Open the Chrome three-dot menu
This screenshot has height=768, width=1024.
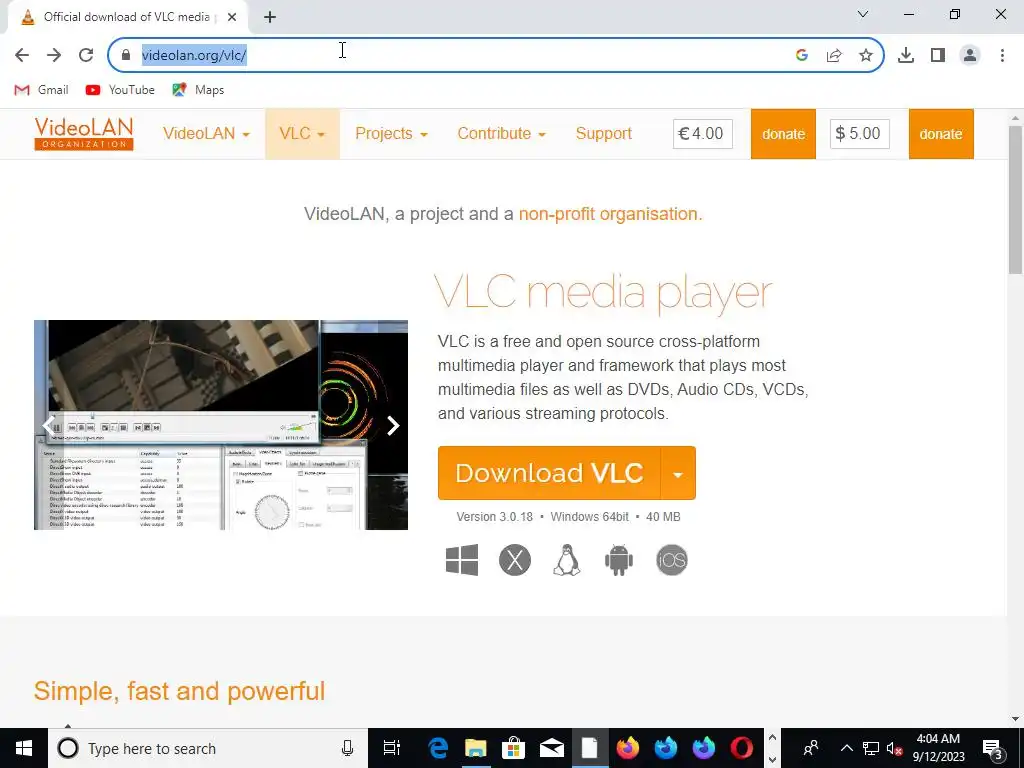tap(1002, 55)
